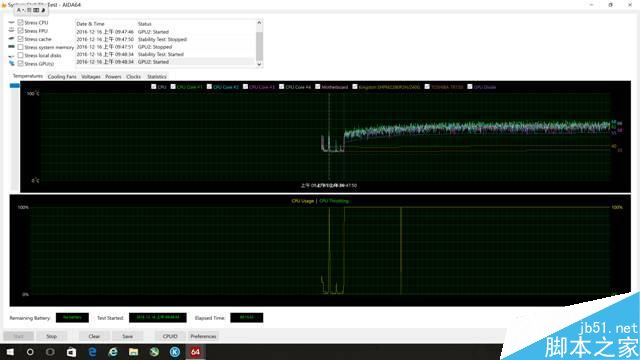
Task: Open the Preferences dialog
Action: point(203,336)
